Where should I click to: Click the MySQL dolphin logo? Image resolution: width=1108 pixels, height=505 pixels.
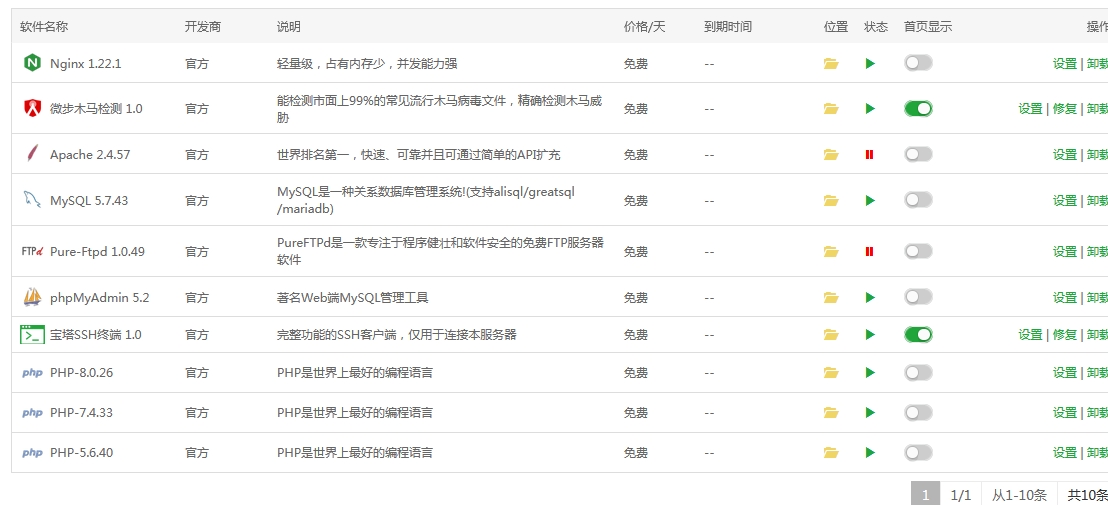click(31, 200)
